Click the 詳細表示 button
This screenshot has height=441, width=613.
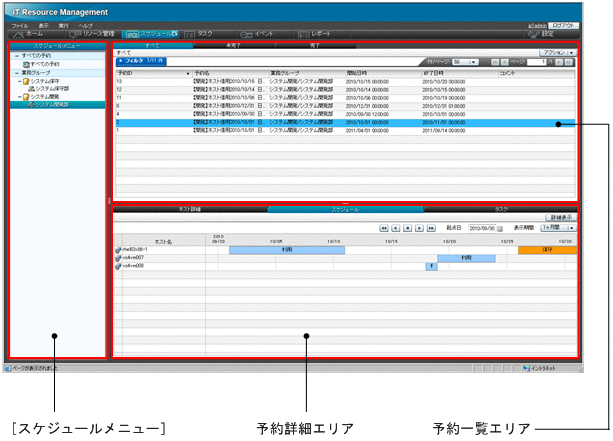coord(561,218)
